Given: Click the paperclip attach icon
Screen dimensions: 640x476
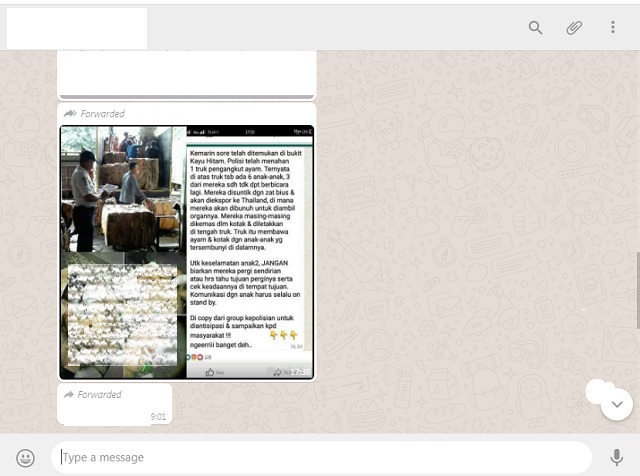Looking at the screenshot, I should pyautogui.click(x=574, y=28).
